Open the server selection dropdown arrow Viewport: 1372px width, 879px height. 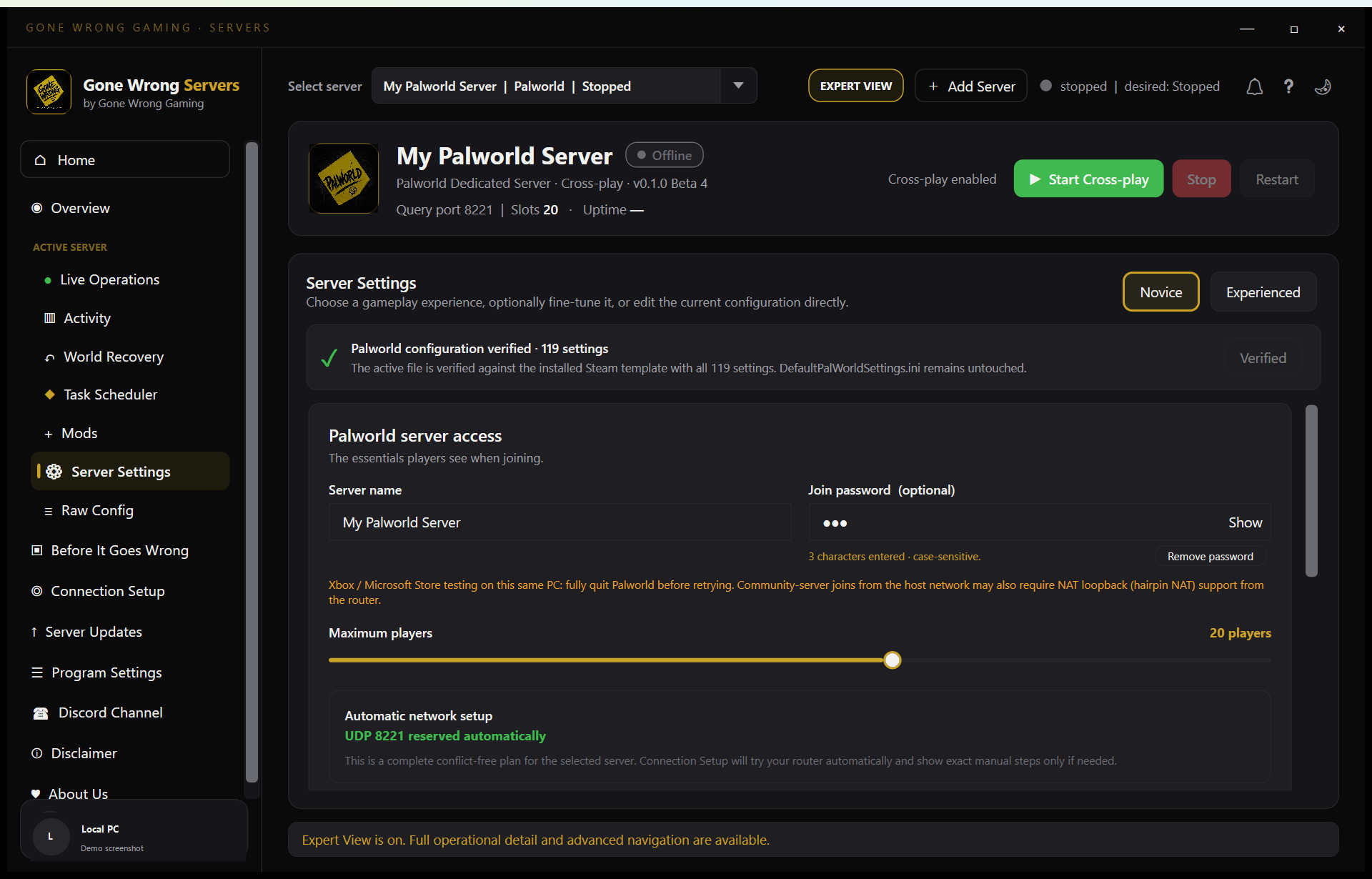739,86
